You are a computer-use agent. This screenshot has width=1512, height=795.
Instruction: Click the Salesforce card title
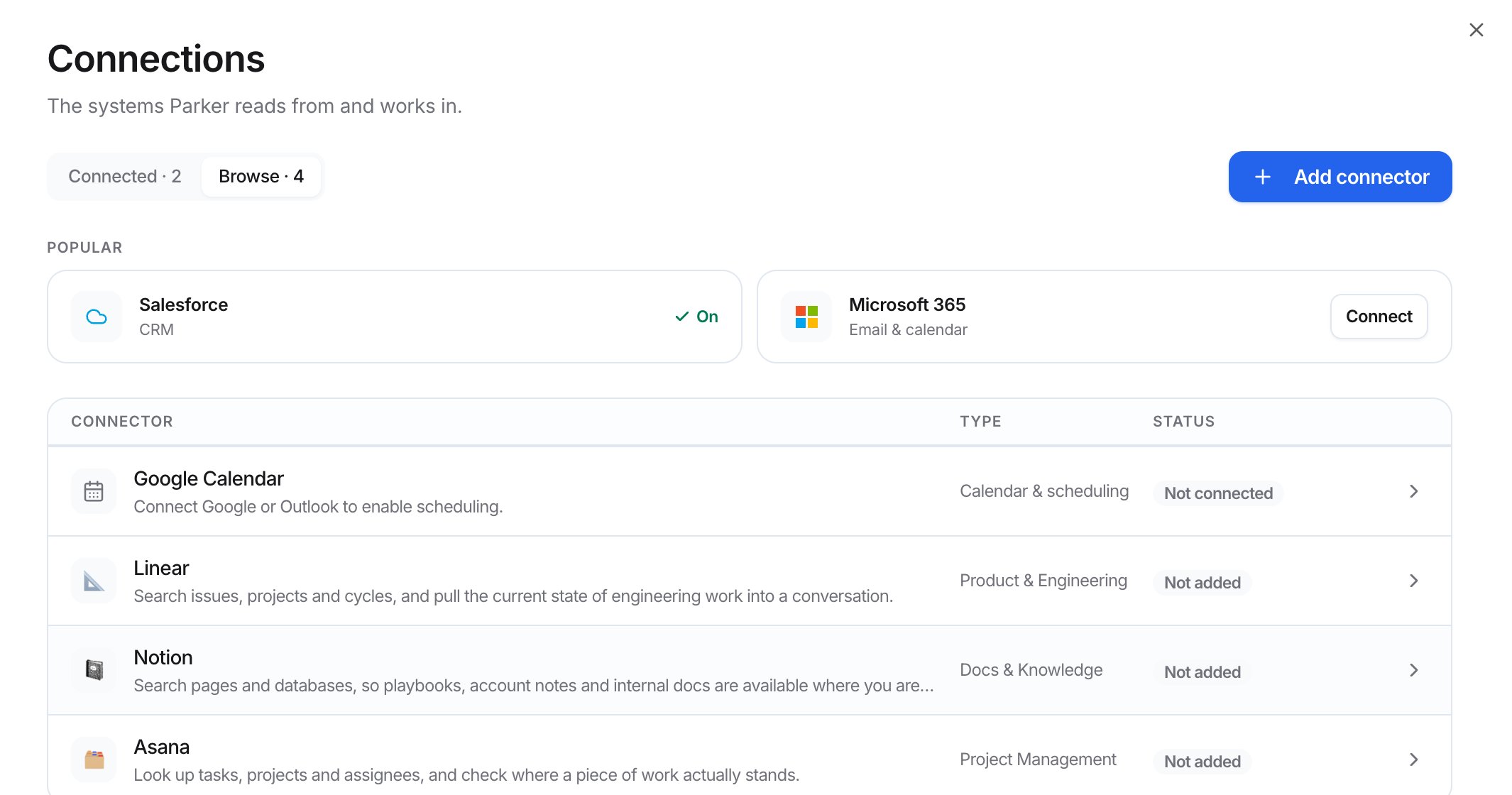(x=183, y=305)
